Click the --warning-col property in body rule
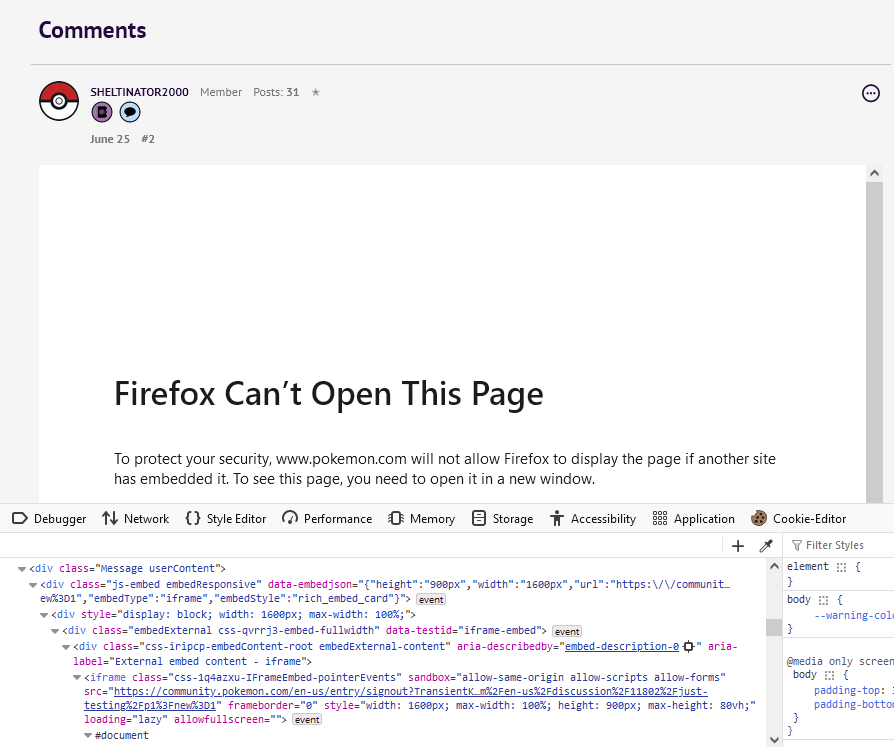The image size is (894, 747). pos(854,615)
